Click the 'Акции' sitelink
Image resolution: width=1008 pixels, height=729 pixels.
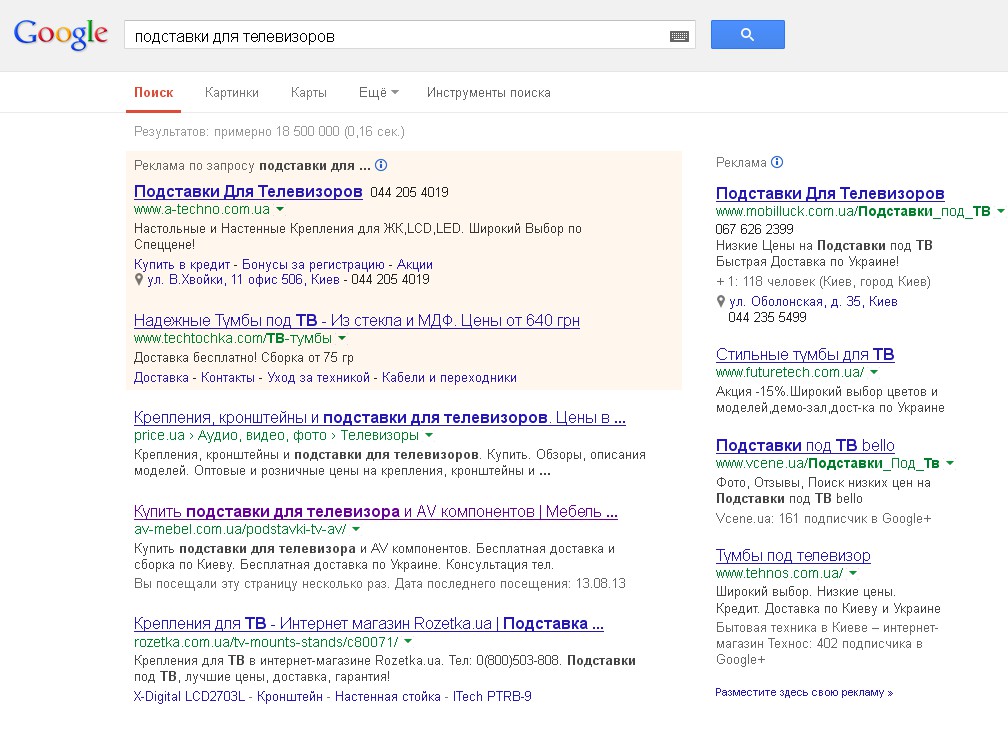click(415, 264)
